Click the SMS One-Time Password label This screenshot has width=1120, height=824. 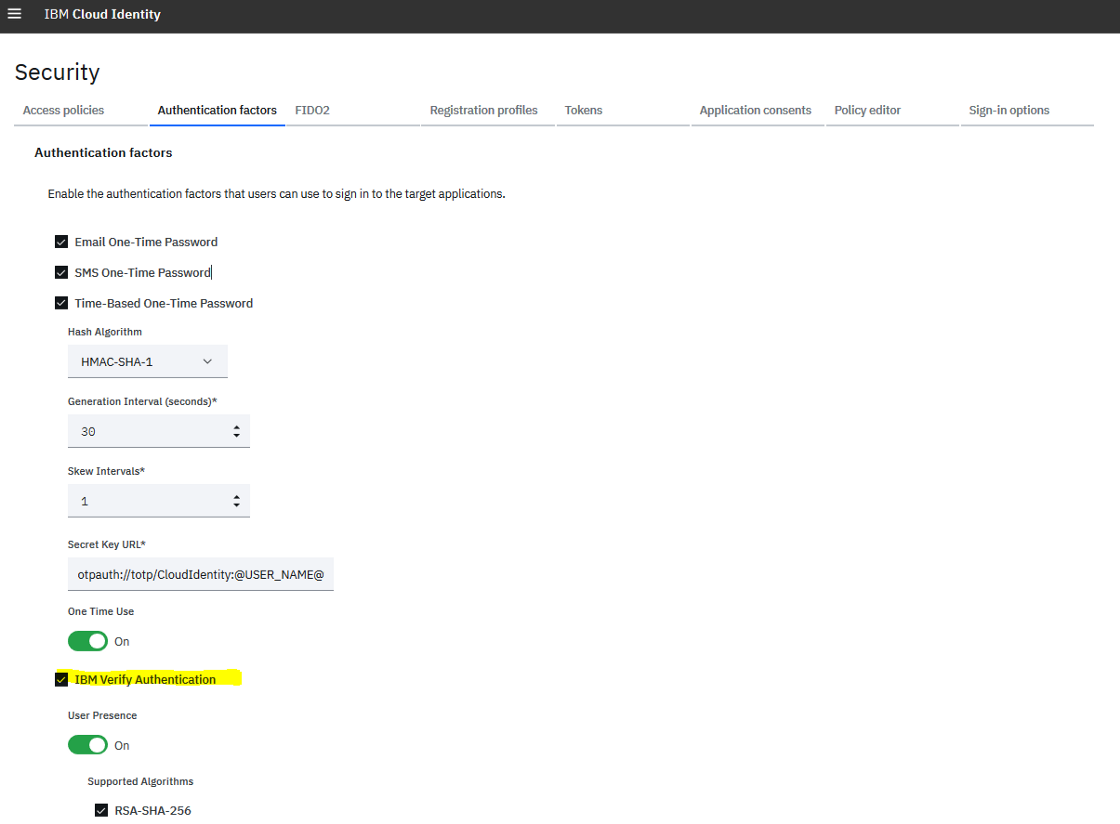point(143,273)
